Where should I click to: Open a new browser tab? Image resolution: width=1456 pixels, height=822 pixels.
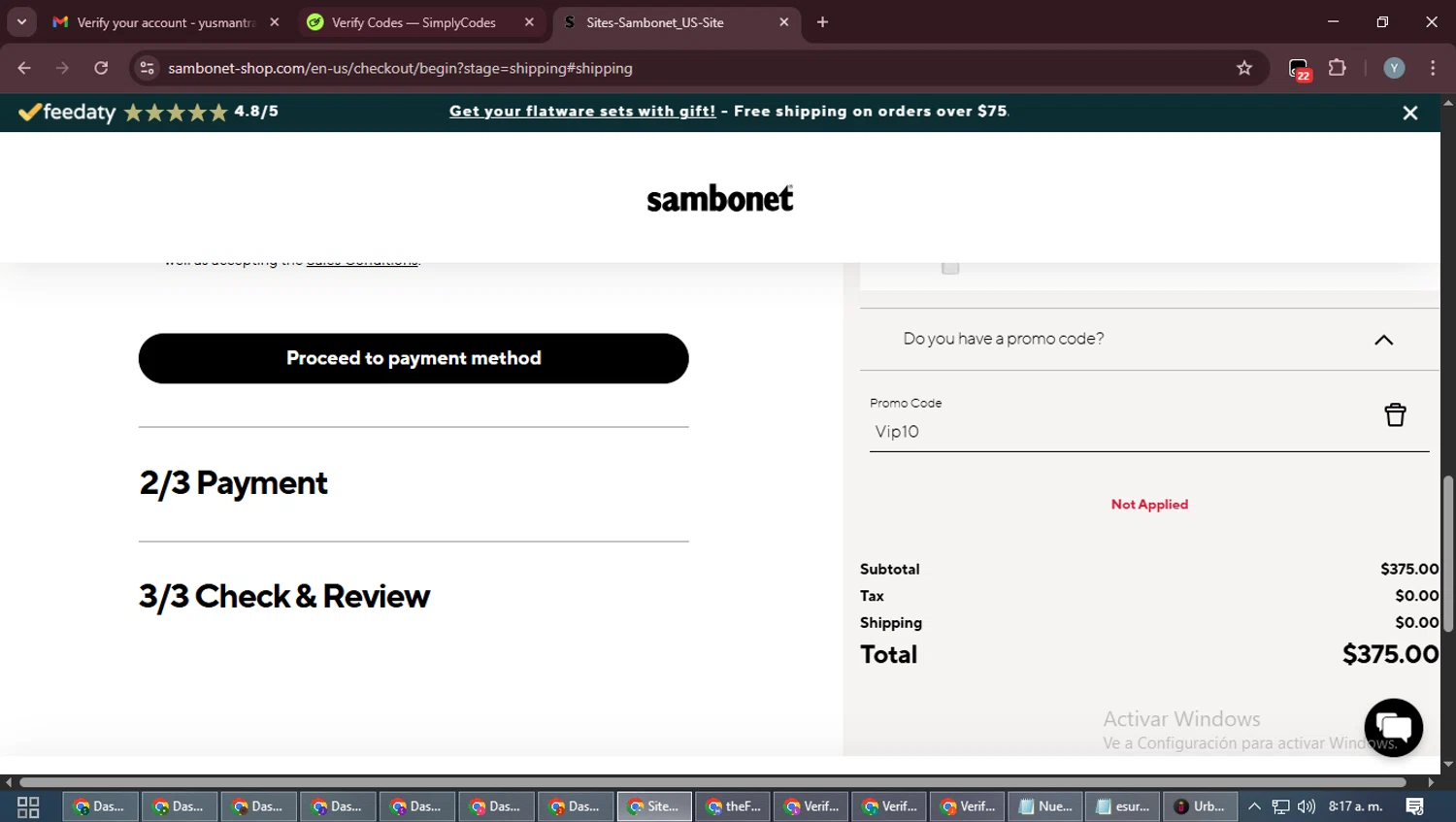pos(822,22)
